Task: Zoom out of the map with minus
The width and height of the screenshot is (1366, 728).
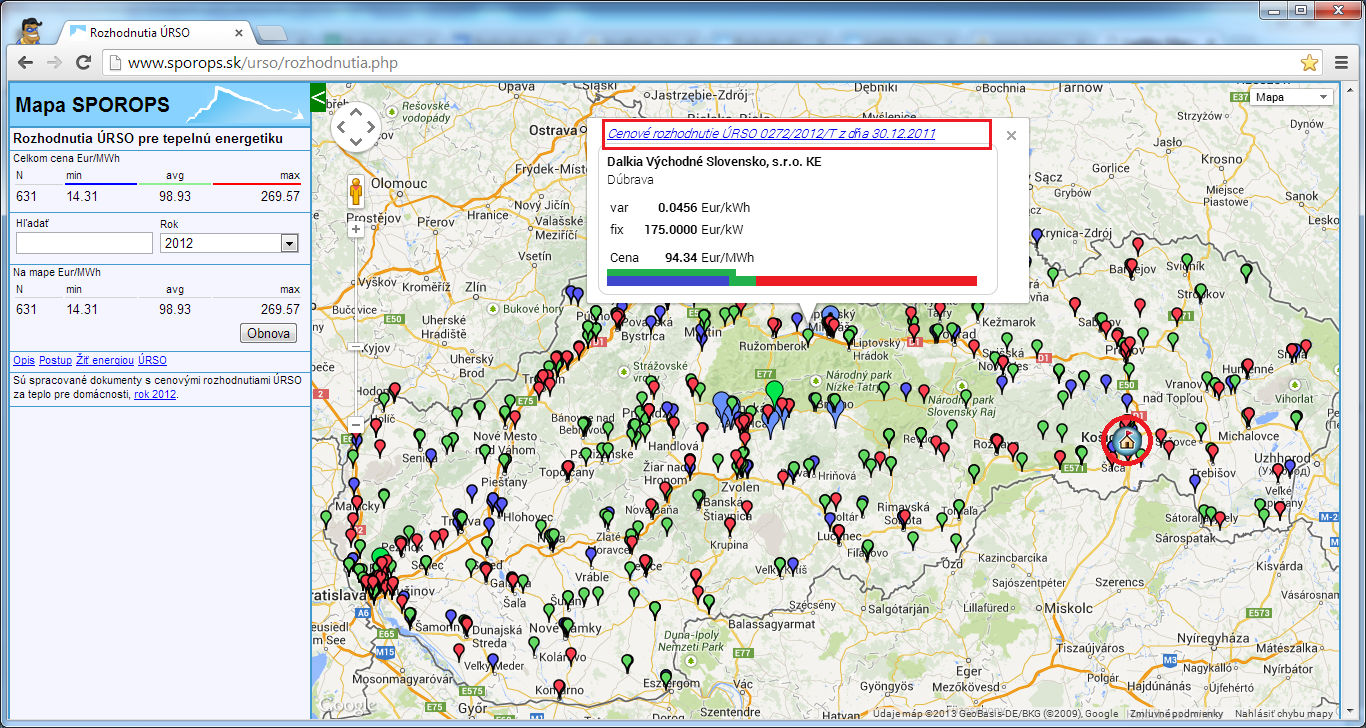Action: click(355, 425)
